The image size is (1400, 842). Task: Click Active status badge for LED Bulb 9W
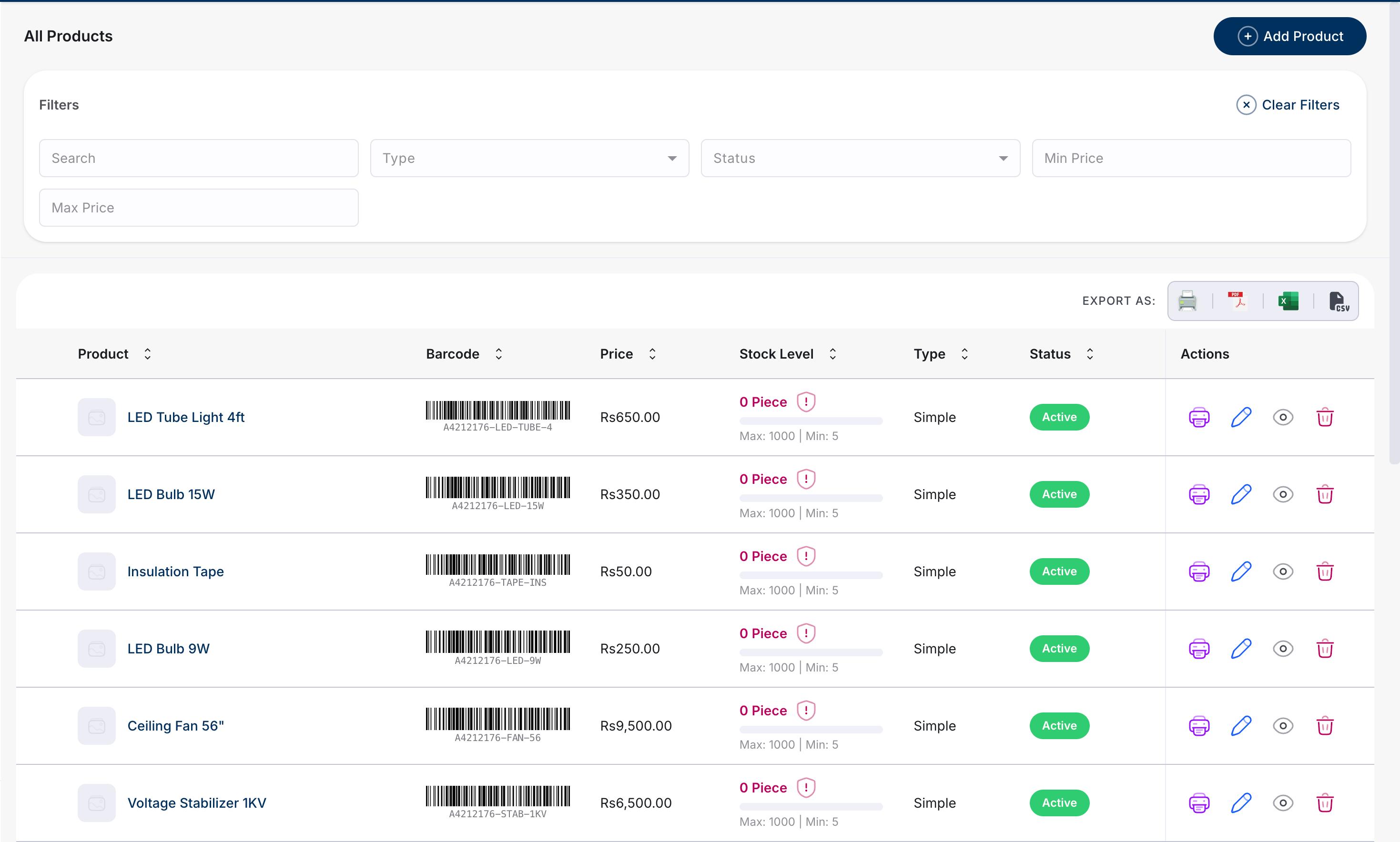(1059, 649)
